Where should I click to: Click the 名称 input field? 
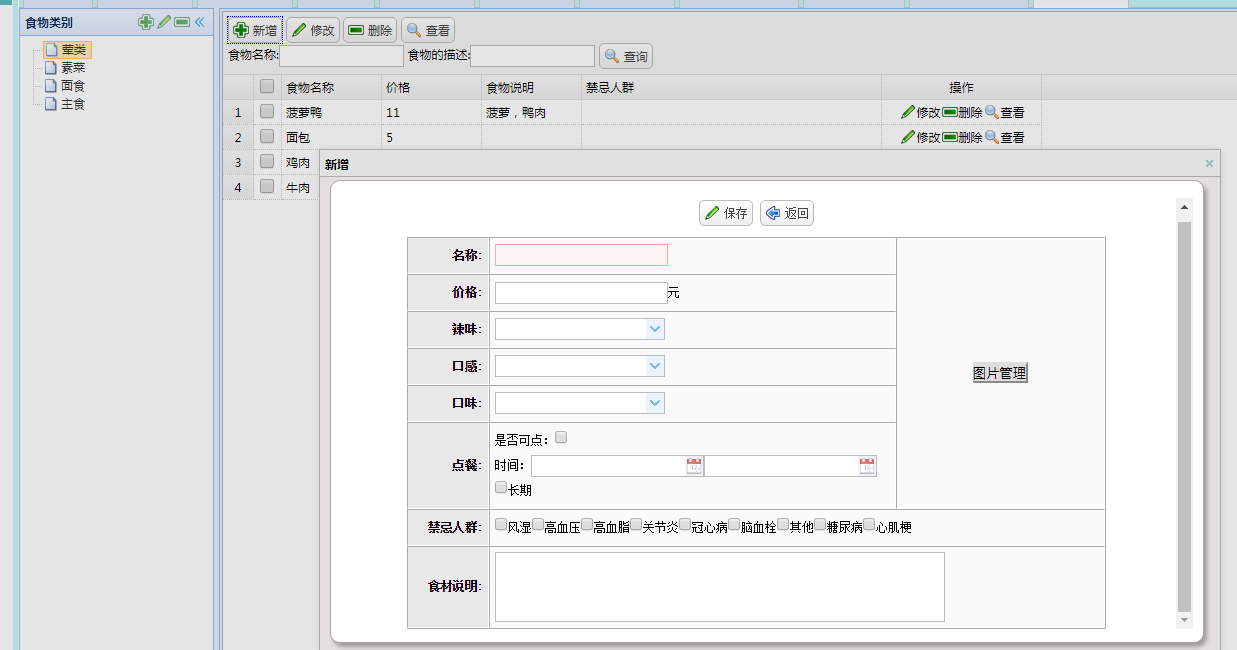pyautogui.click(x=581, y=255)
